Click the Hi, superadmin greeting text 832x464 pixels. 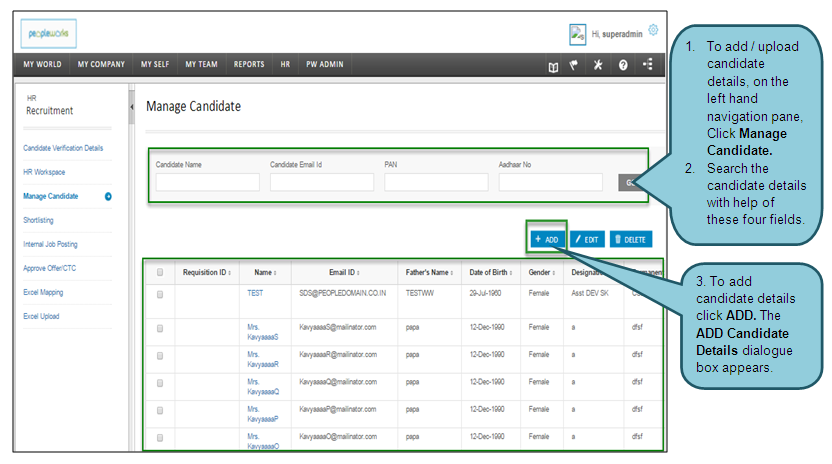coord(617,34)
